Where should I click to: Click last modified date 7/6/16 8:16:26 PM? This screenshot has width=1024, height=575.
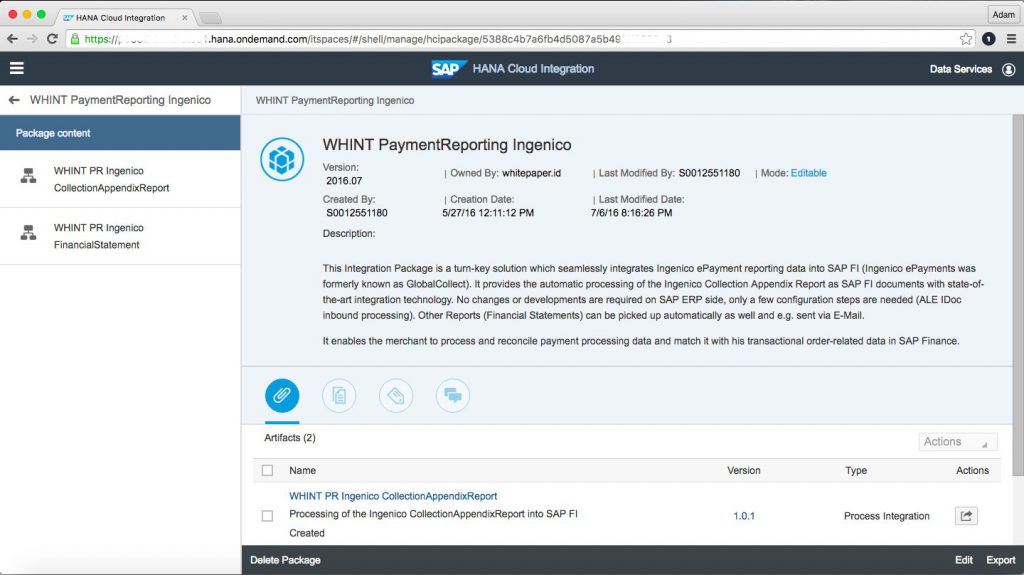(x=632, y=213)
